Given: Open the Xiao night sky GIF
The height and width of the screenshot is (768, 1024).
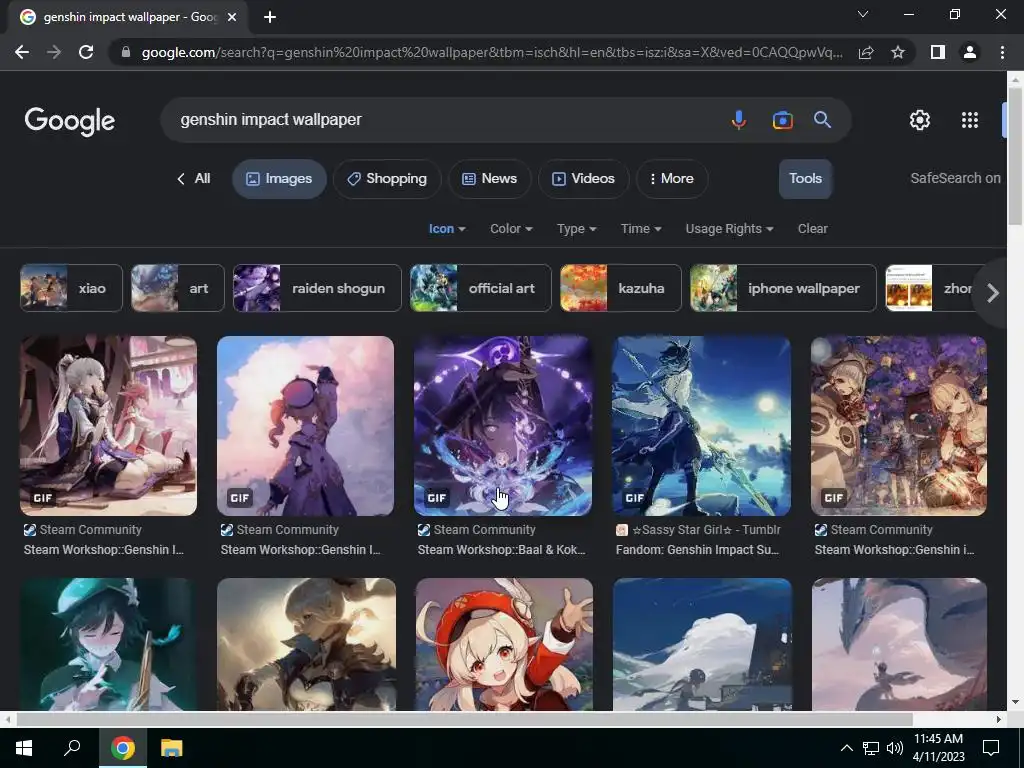Looking at the screenshot, I should click(x=701, y=426).
